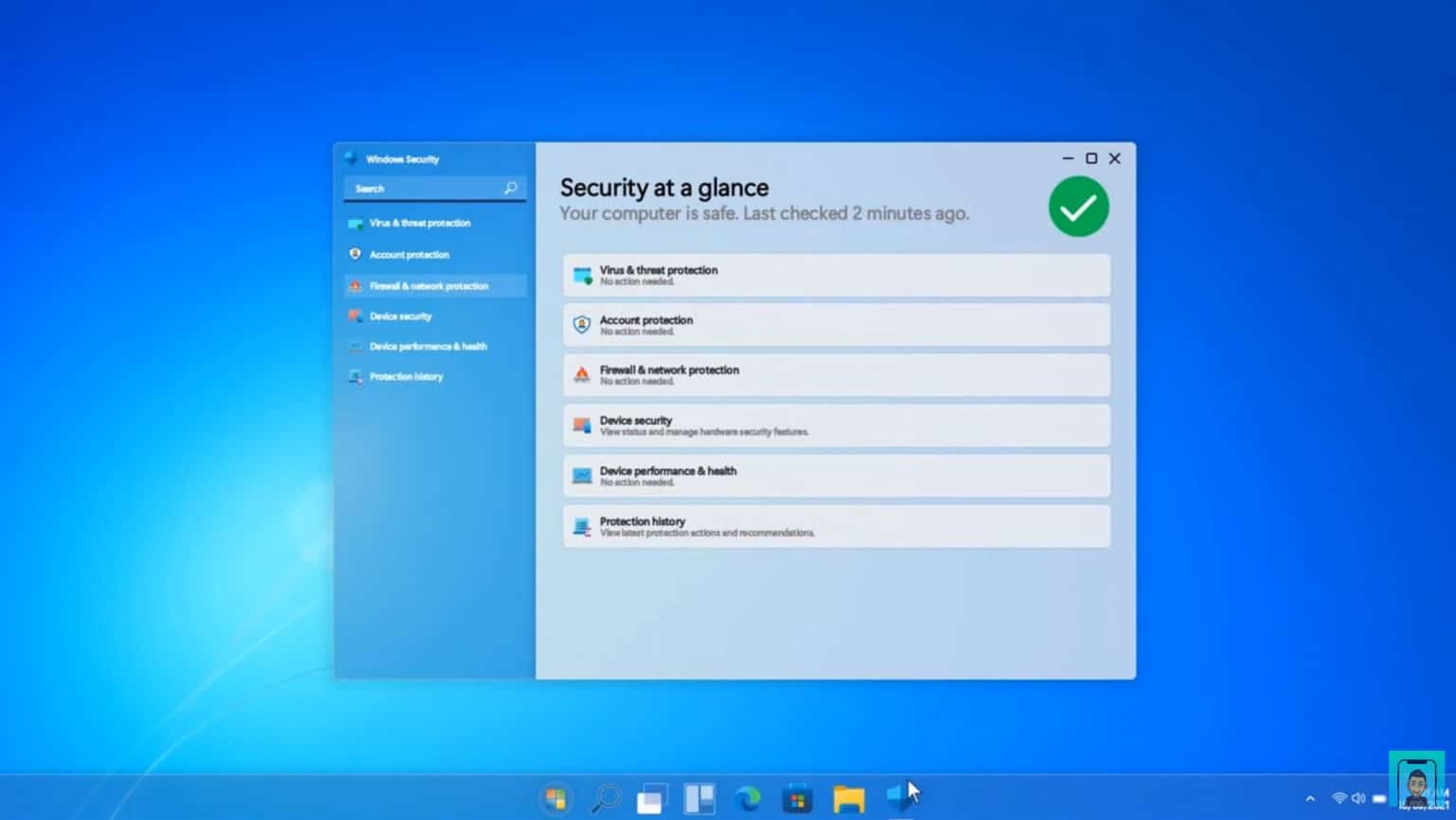Click the Search input box in Windows Security
The width and height of the screenshot is (1456, 820).
coord(427,188)
